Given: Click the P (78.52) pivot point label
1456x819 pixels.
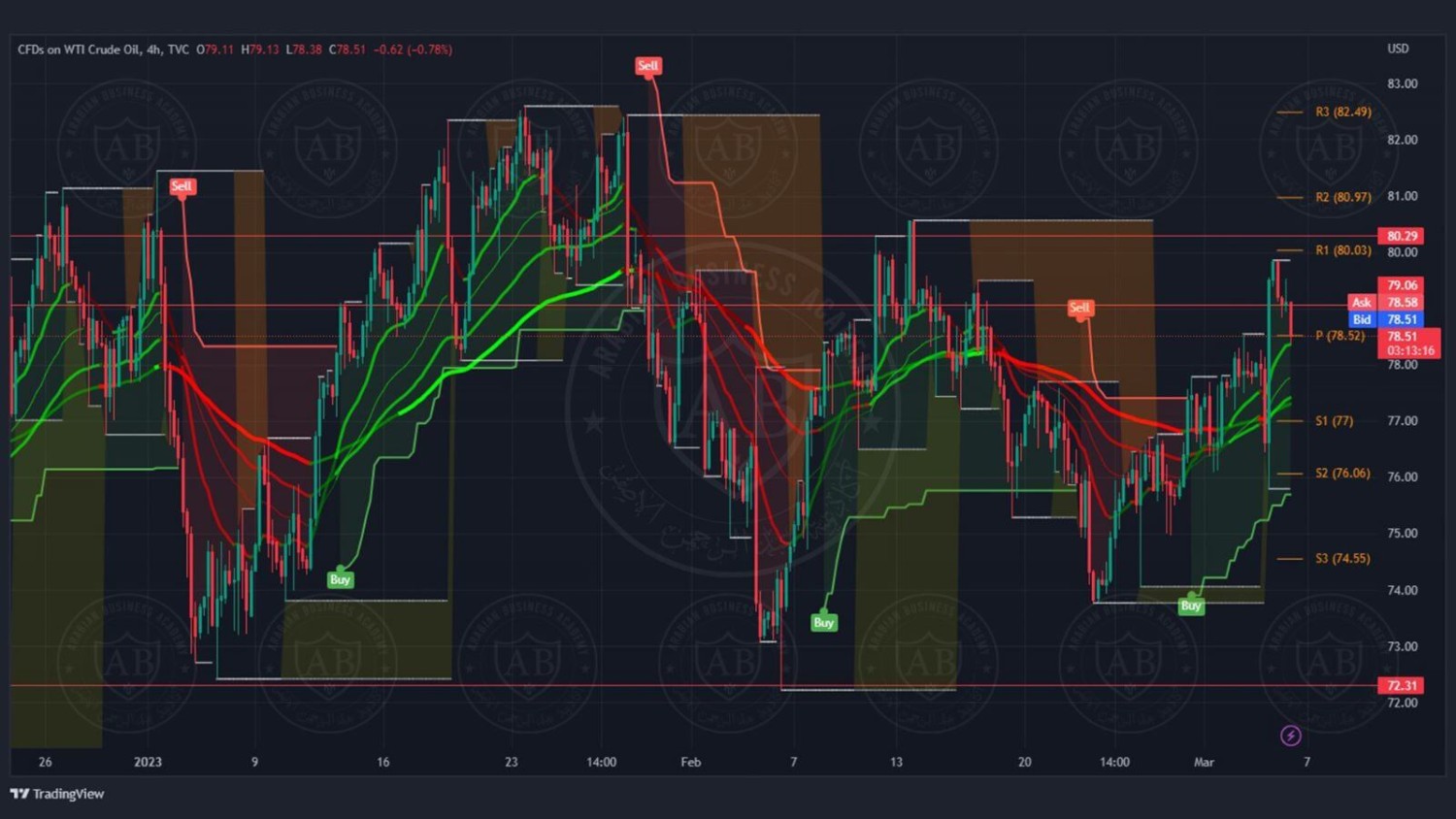Looking at the screenshot, I should click(1340, 336).
